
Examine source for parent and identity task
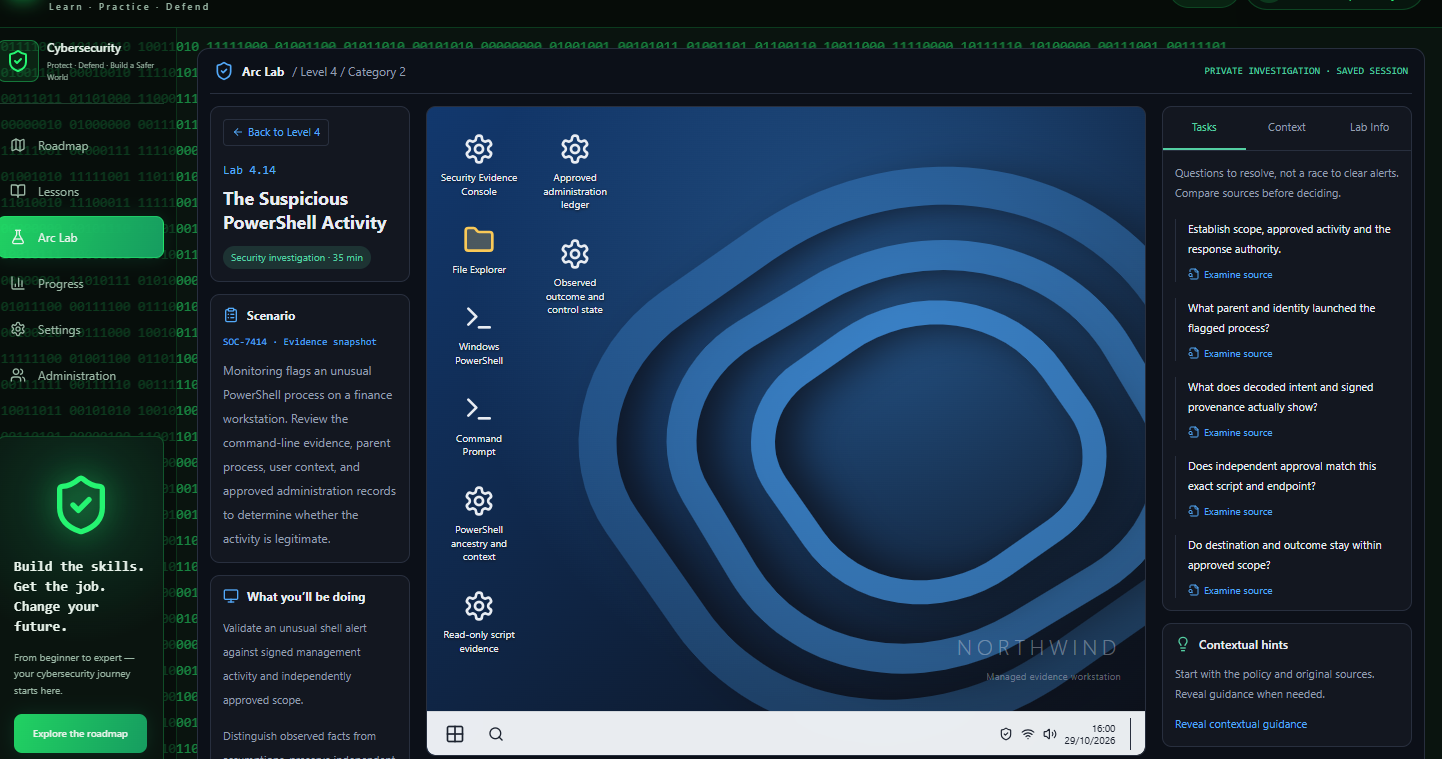[x=1230, y=354]
